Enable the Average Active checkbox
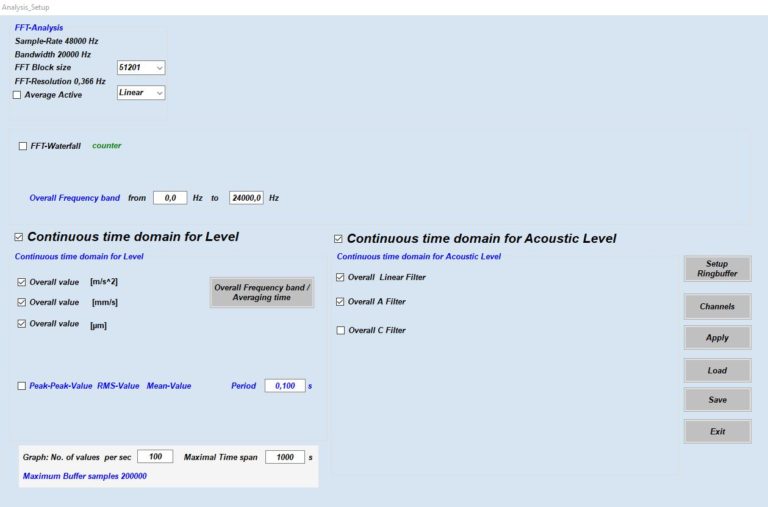 pos(16,95)
